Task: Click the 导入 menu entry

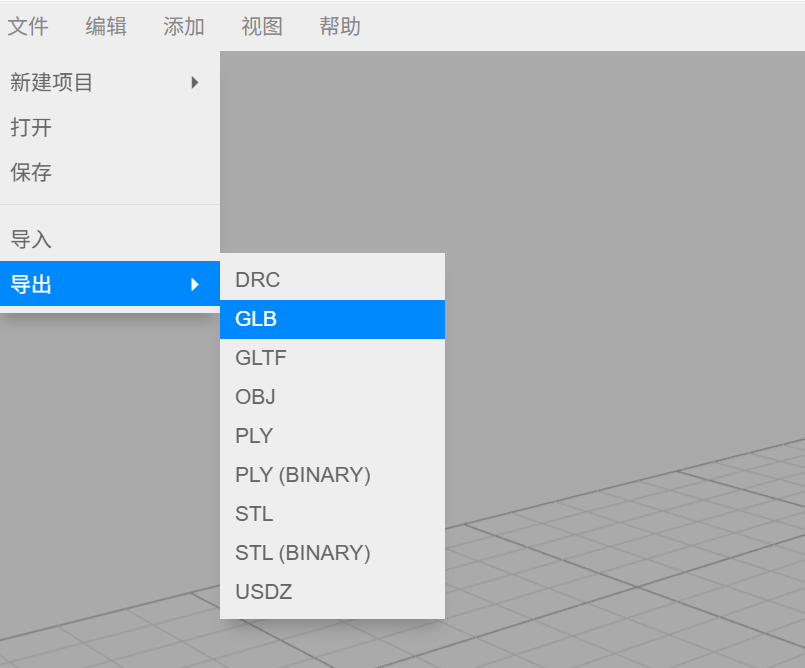Action: (31, 240)
